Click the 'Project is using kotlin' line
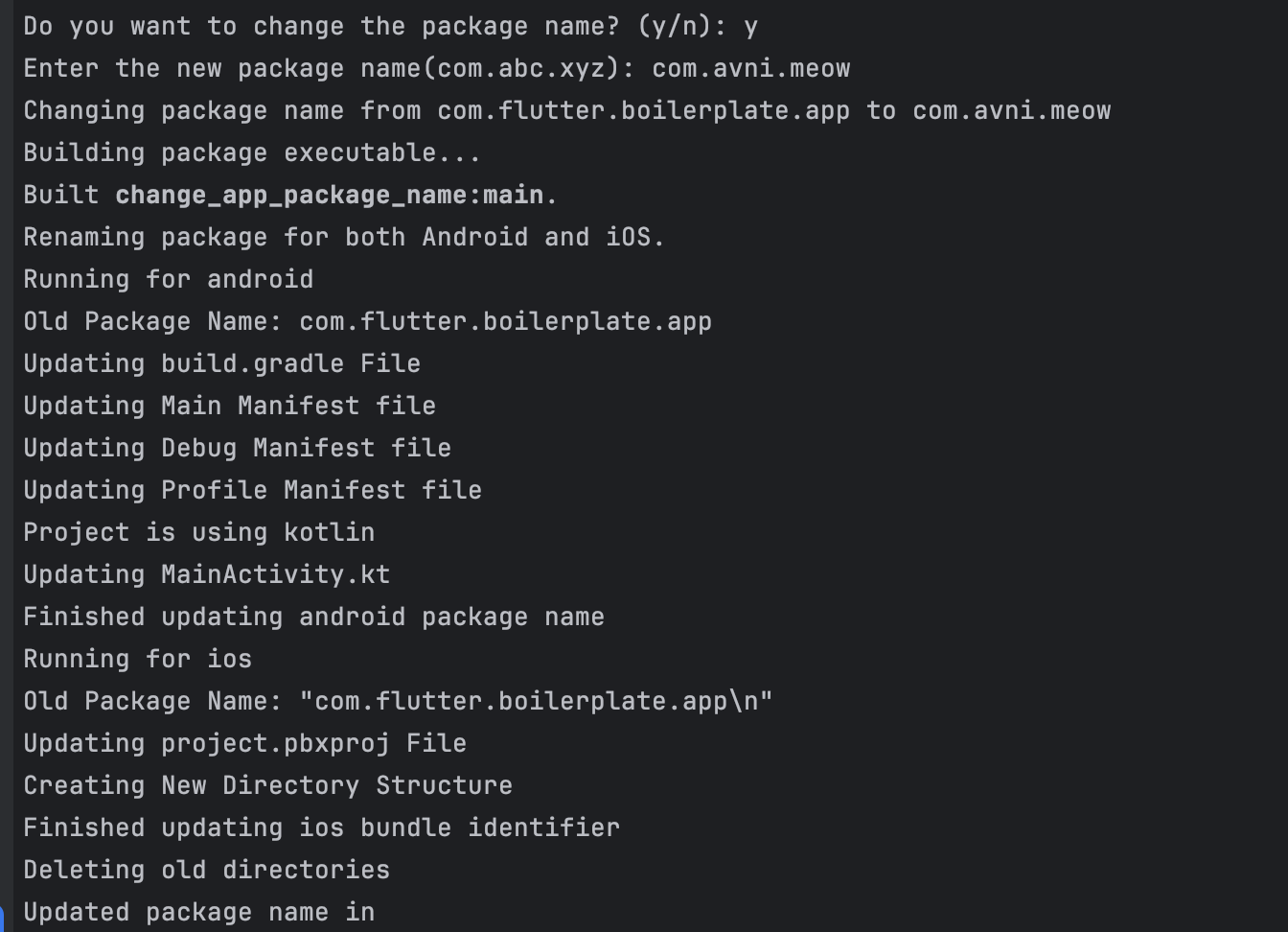Image resolution: width=1288 pixels, height=932 pixels. coord(199,532)
